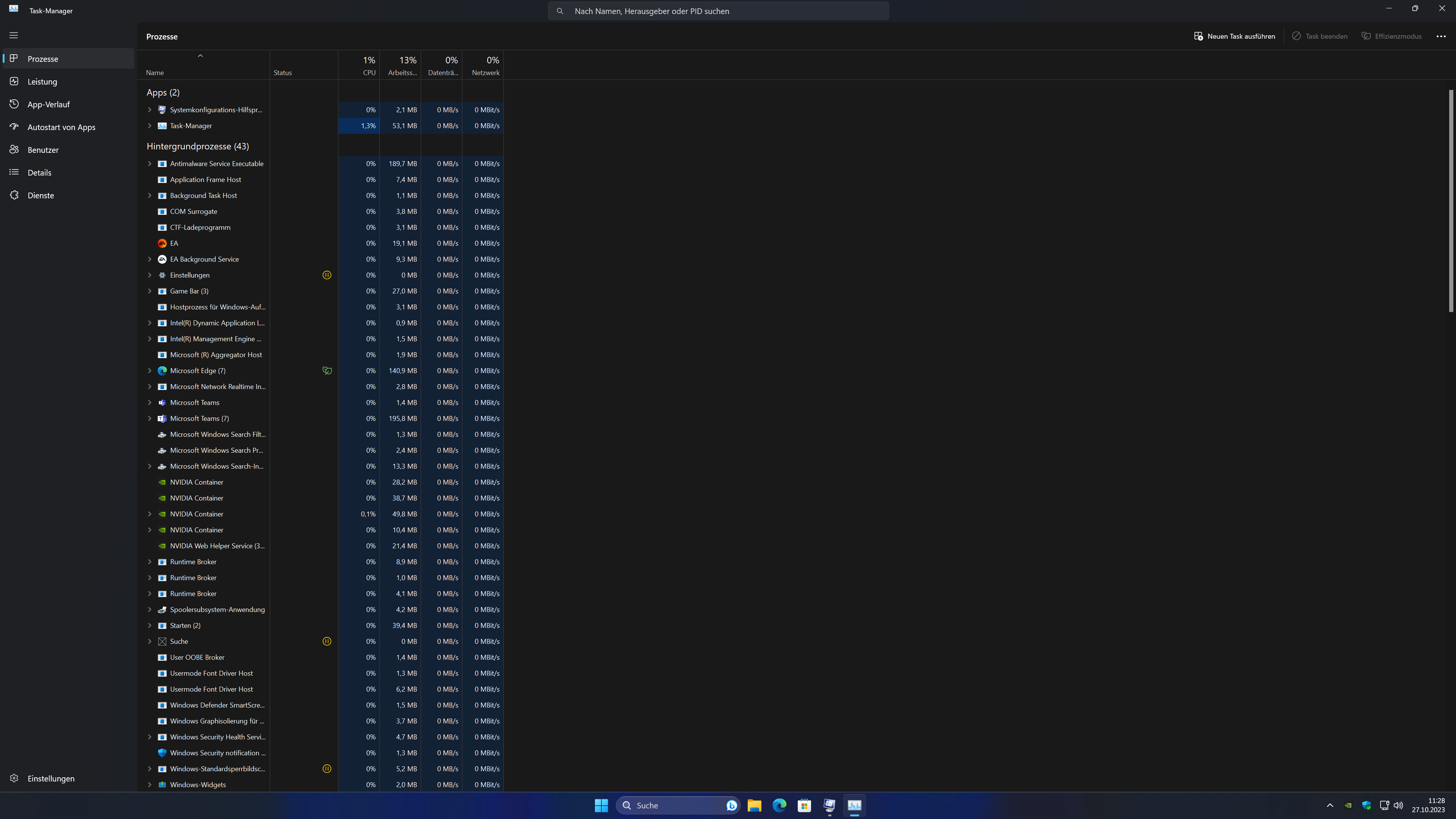Select the Prozesse page in sidebar

point(43,59)
